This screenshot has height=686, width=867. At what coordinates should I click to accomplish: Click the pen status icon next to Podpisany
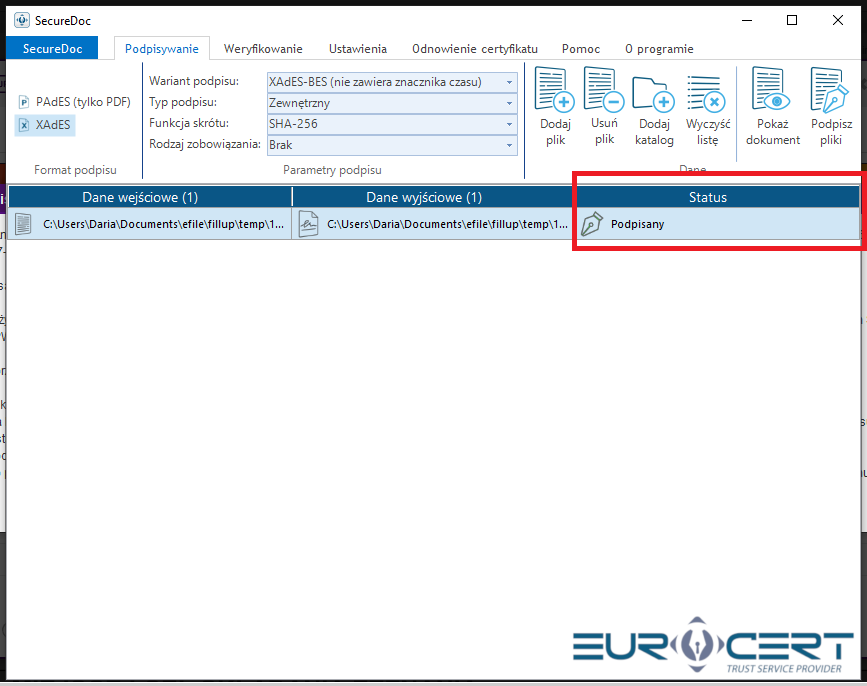coord(592,224)
